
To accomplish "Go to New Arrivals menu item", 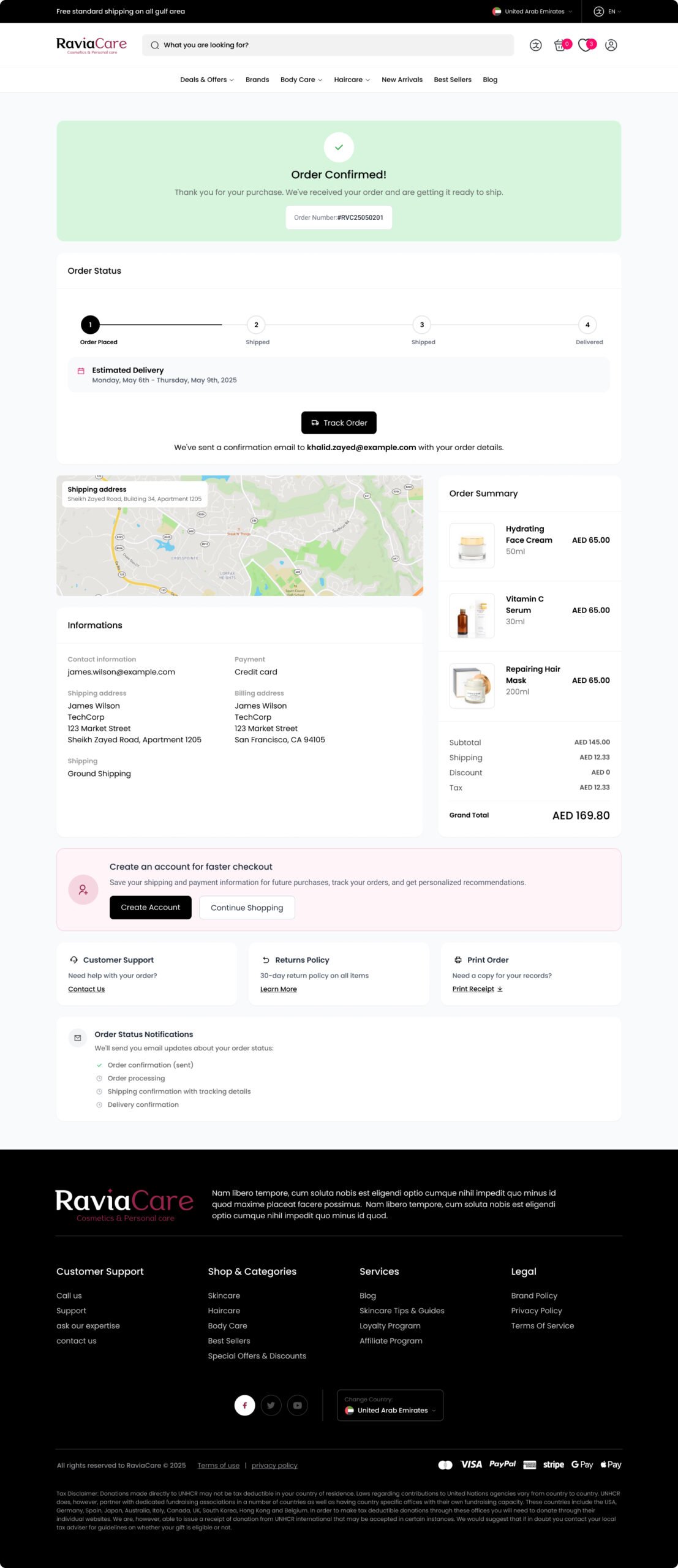I will pyautogui.click(x=402, y=80).
